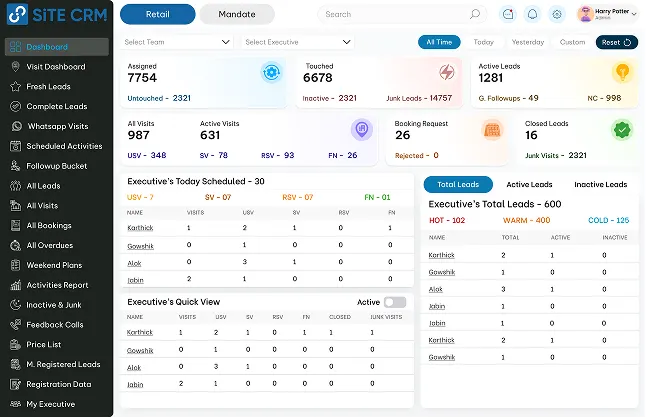
Task: Open Karthick in Today Scheduled table
Action: [140, 228]
